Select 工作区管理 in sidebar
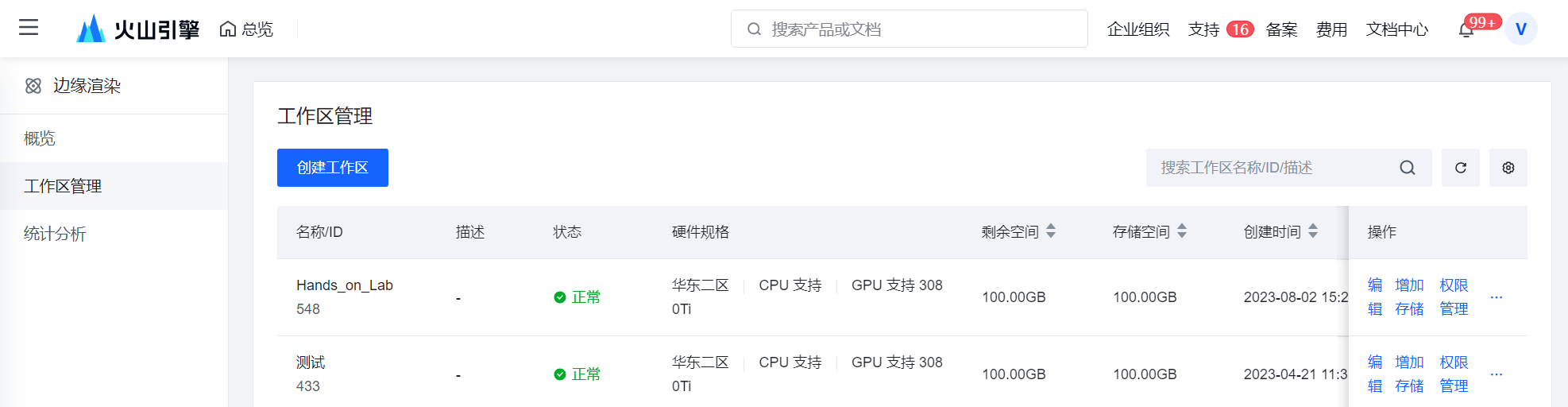 coord(63,186)
